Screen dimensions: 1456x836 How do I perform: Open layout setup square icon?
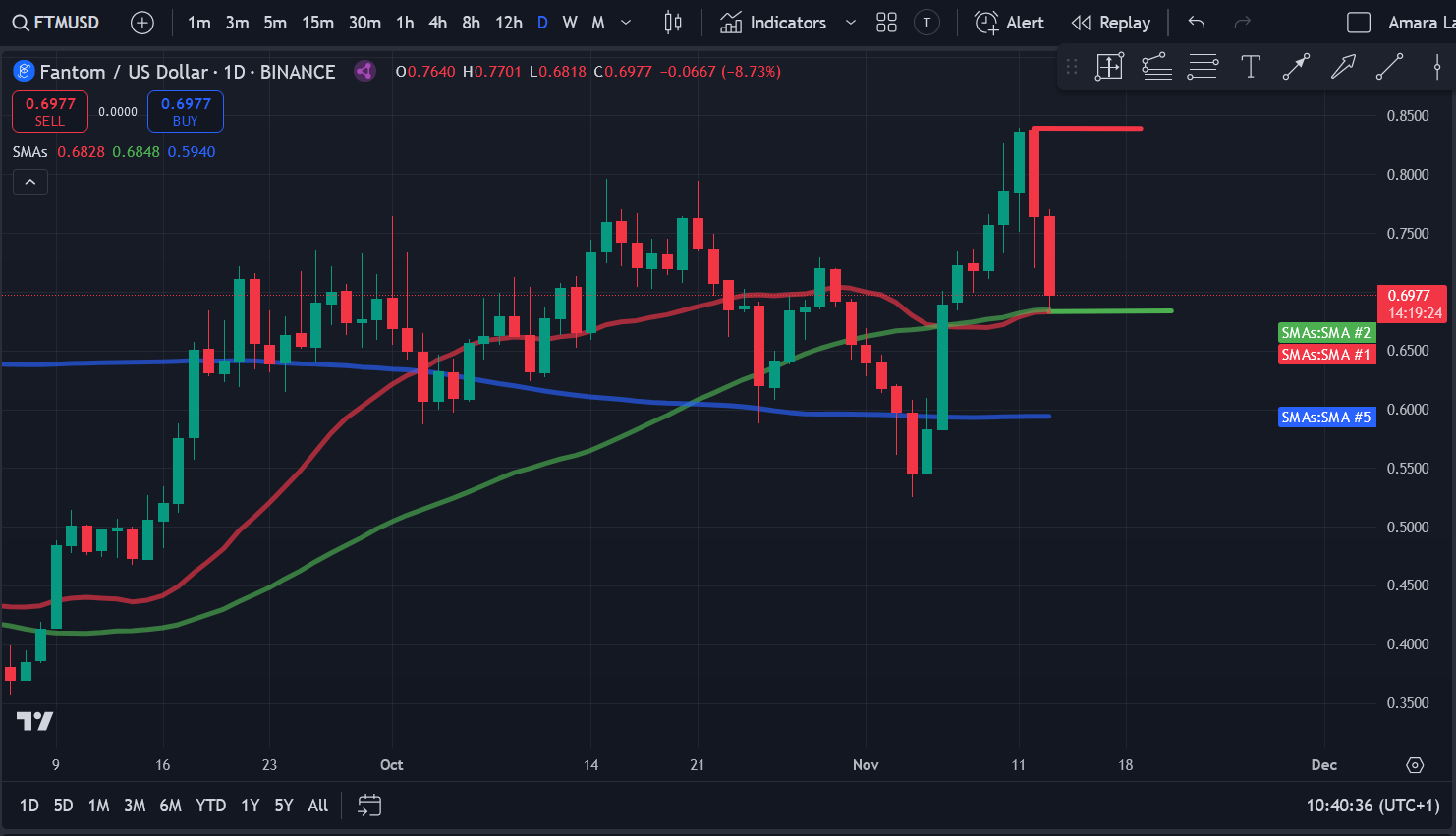click(1359, 22)
